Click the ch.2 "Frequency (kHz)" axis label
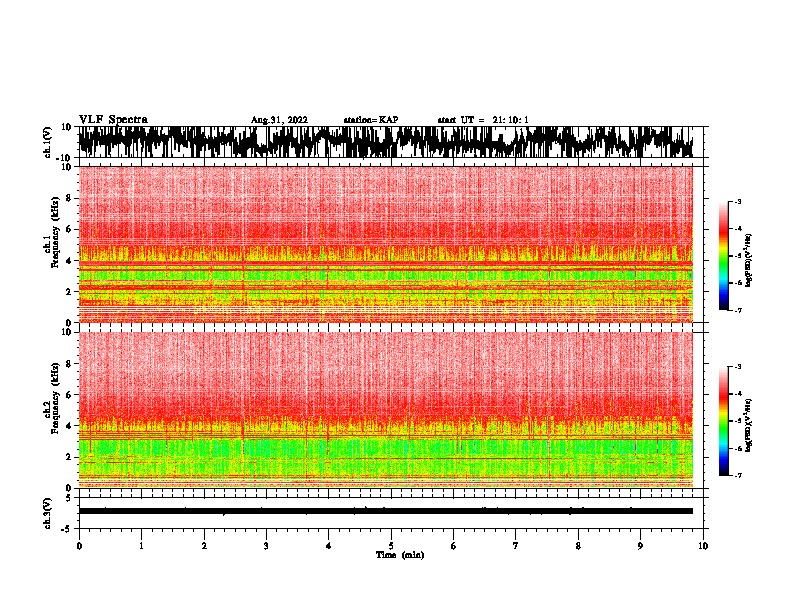 pyautogui.click(x=55, y=398)
